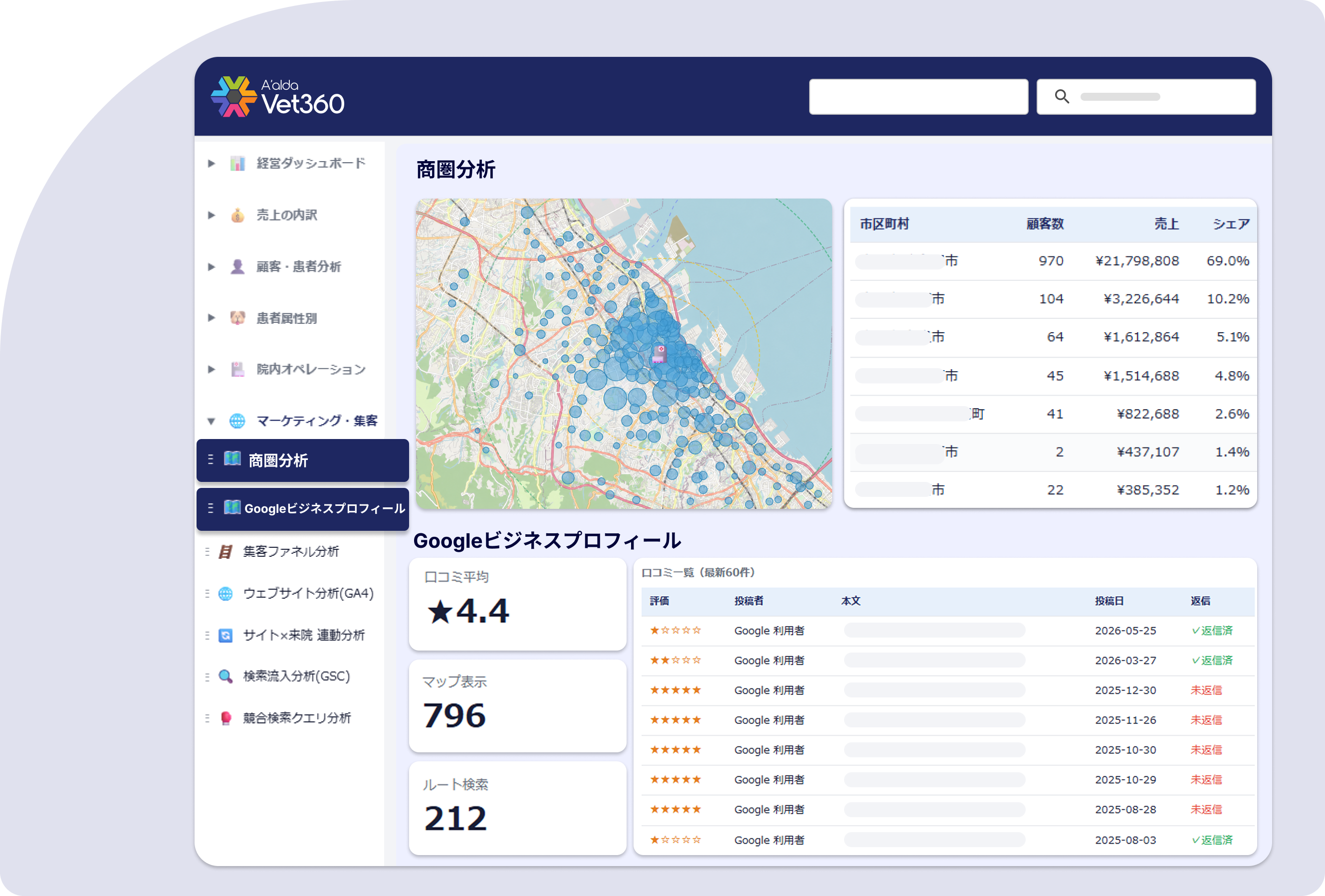Image resolution: width=1325 pixels, height=896 pixels.
Task: Click sales value ¥21,798,808
Action: [x=1137, y=261]
